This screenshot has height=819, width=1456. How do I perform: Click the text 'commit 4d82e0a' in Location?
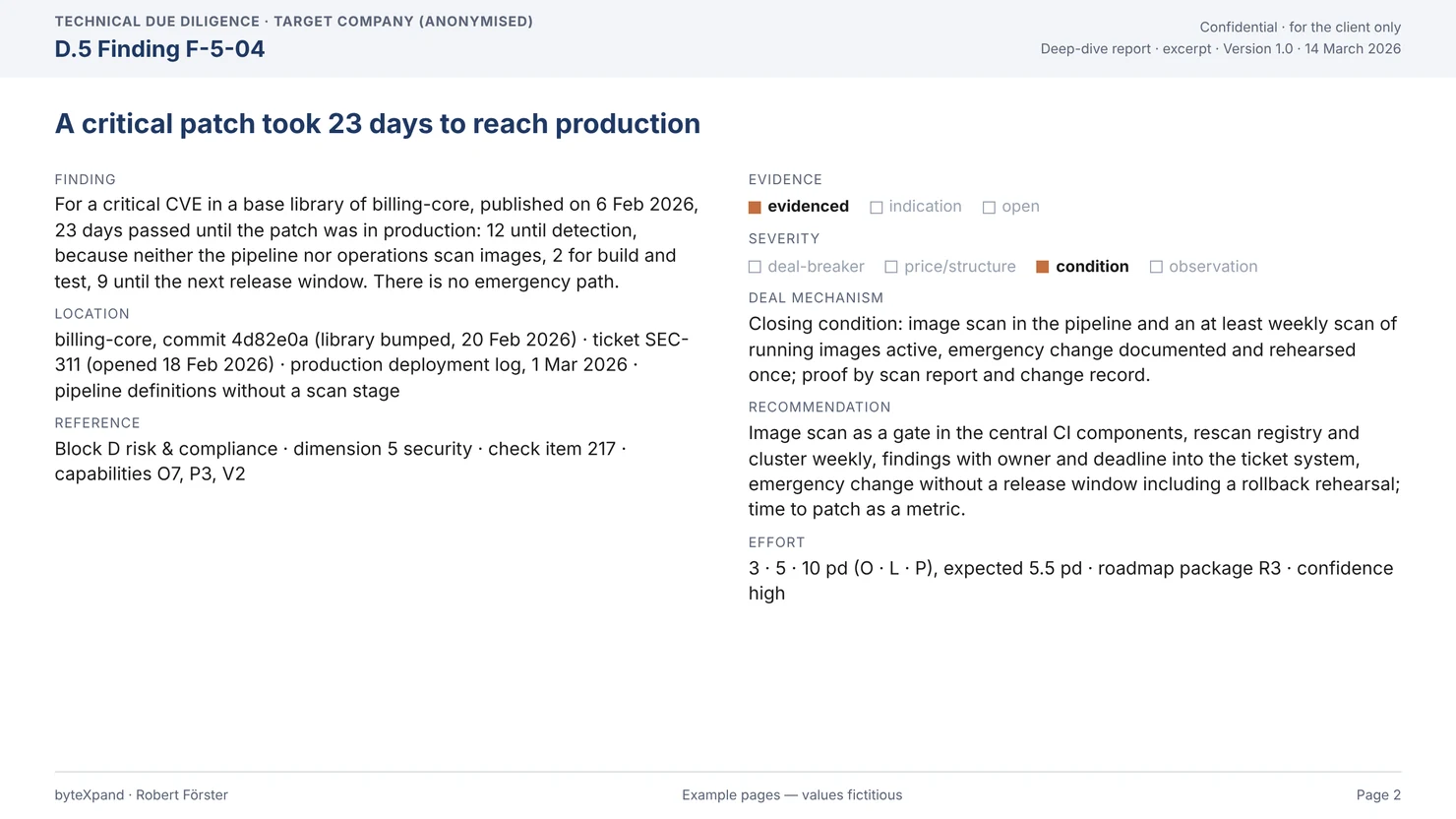coord(235,340)
